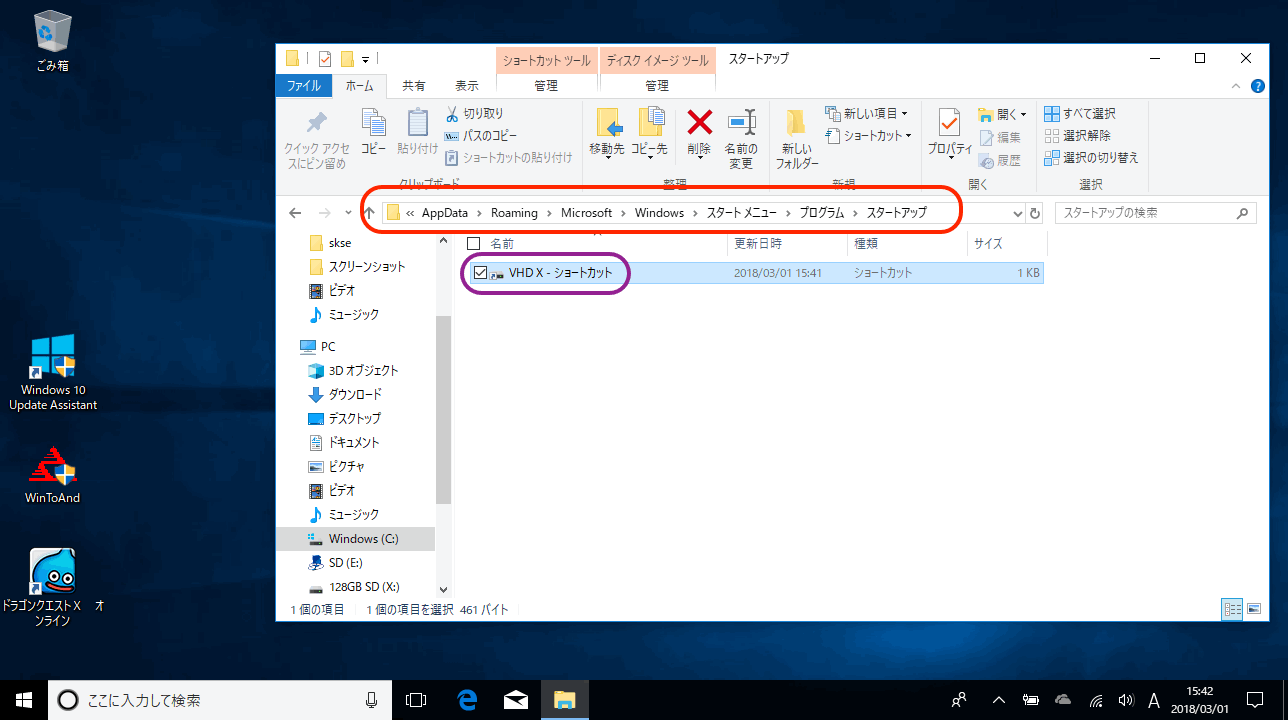1288x720 pixels.
Task: Expand the New Item (新しい項目) dropdown
Action: (866, 114)
